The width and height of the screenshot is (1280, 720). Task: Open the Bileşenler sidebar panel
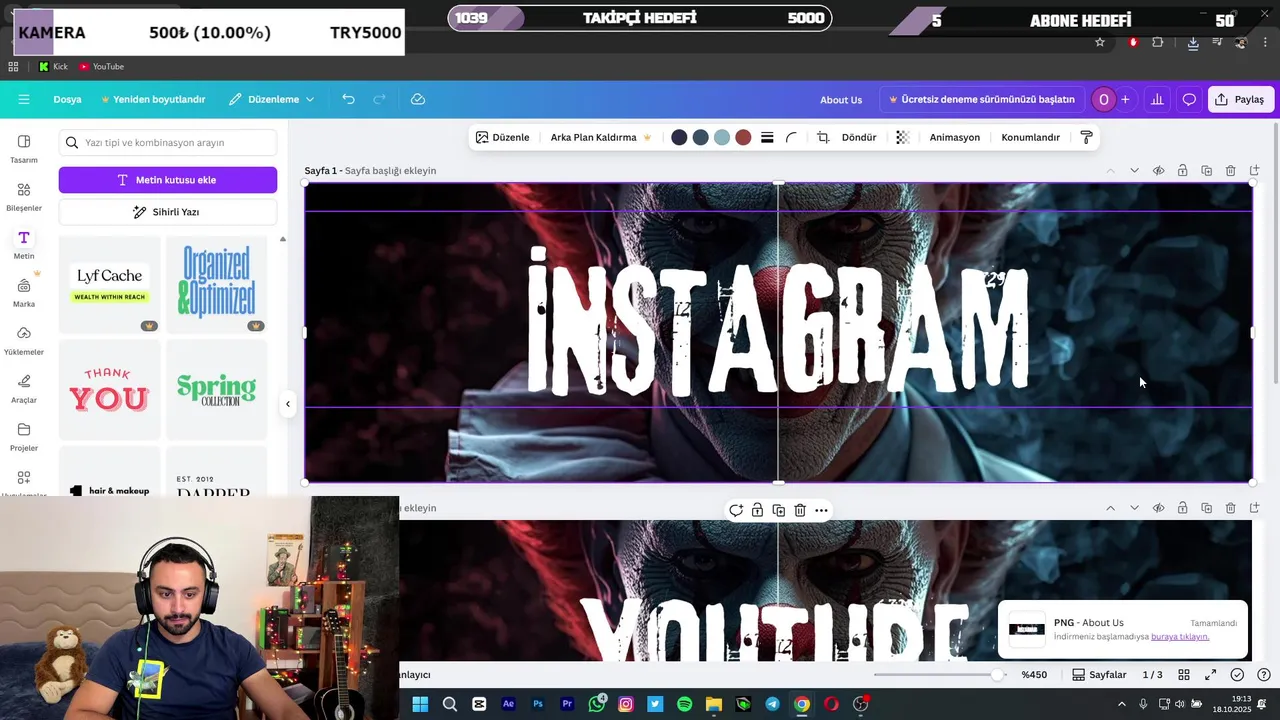click(x=24, y=196)
